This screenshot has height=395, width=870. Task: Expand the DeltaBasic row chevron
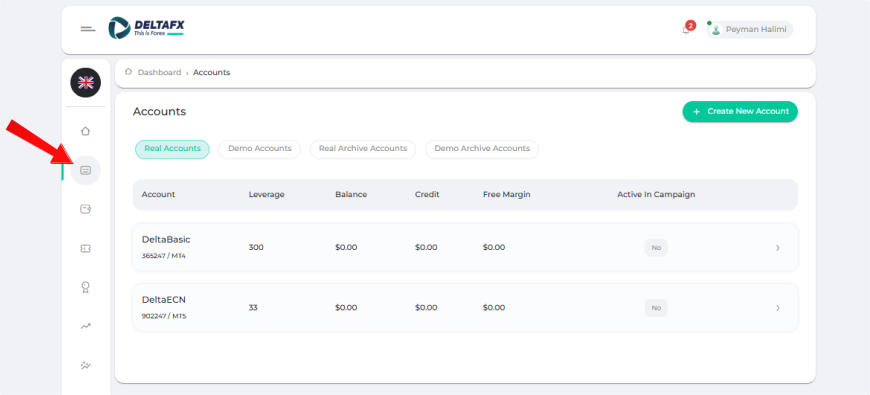point(778,247)
